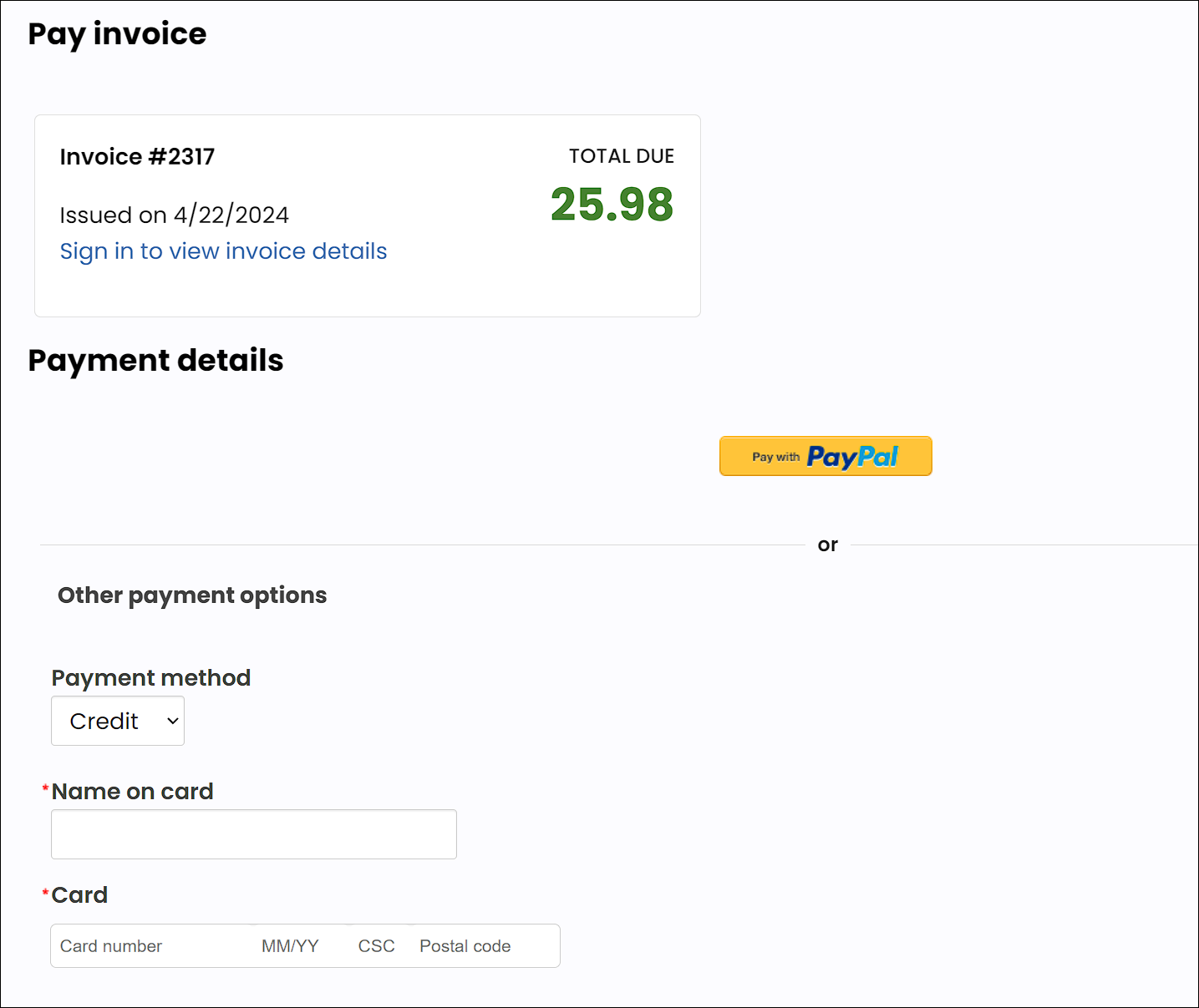Focus the Name on card text box
Viewport: 1199px width, 1008px height.
253,834
